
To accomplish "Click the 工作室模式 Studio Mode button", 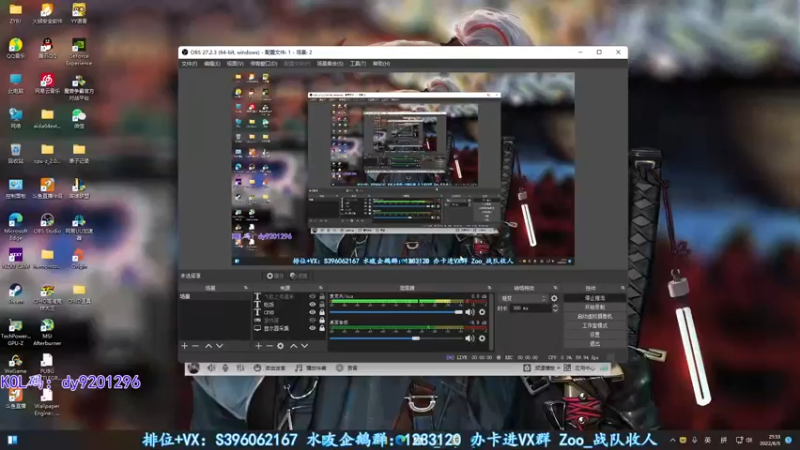I will tap(595, 326).
